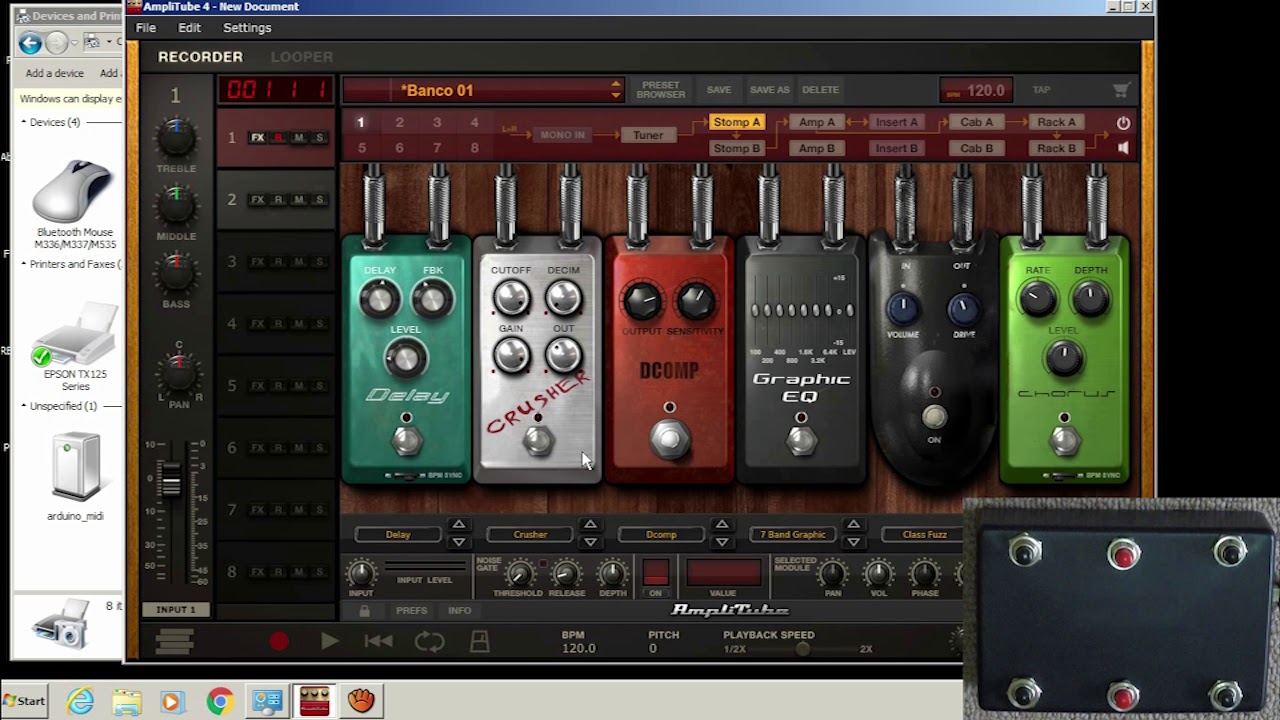The image size is (1280, 720).
Task: Select the EPSON TX125 Series printer
Action: (x=74, y=346)
